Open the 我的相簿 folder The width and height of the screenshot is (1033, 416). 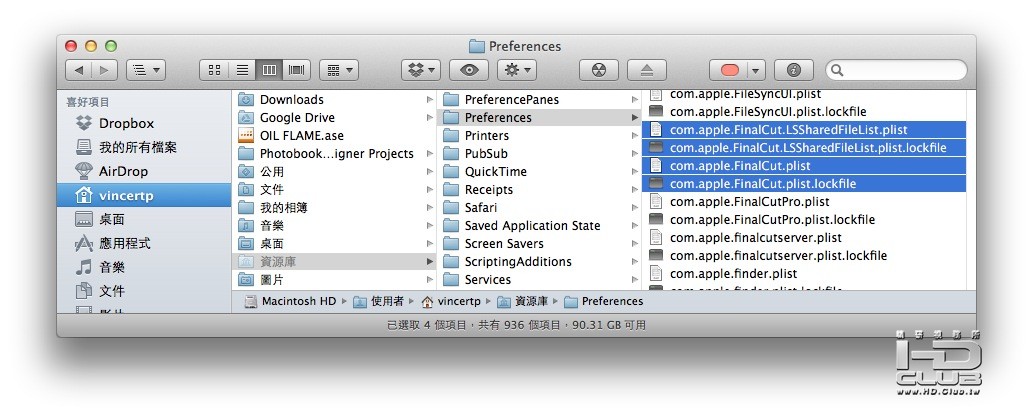tap(335, 208)
